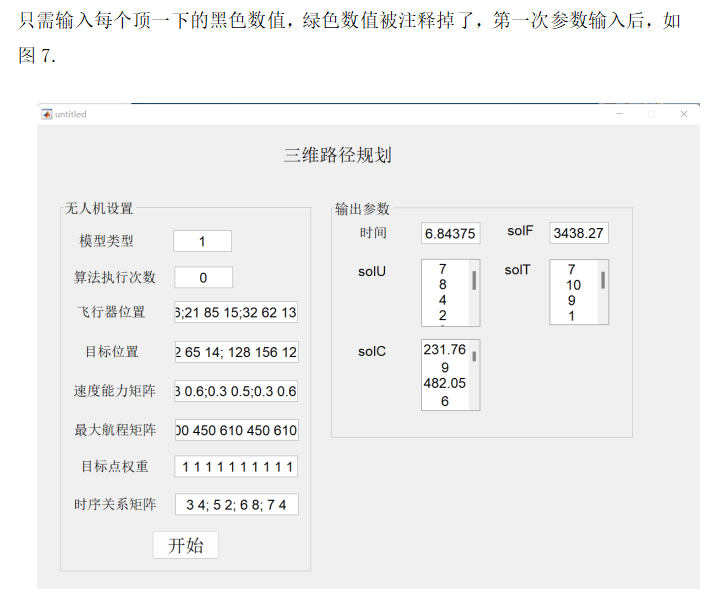The height and width of the screenshot is (604, 717).
Task: Click the 无人机设置 panel label
Action: (99, 208)
